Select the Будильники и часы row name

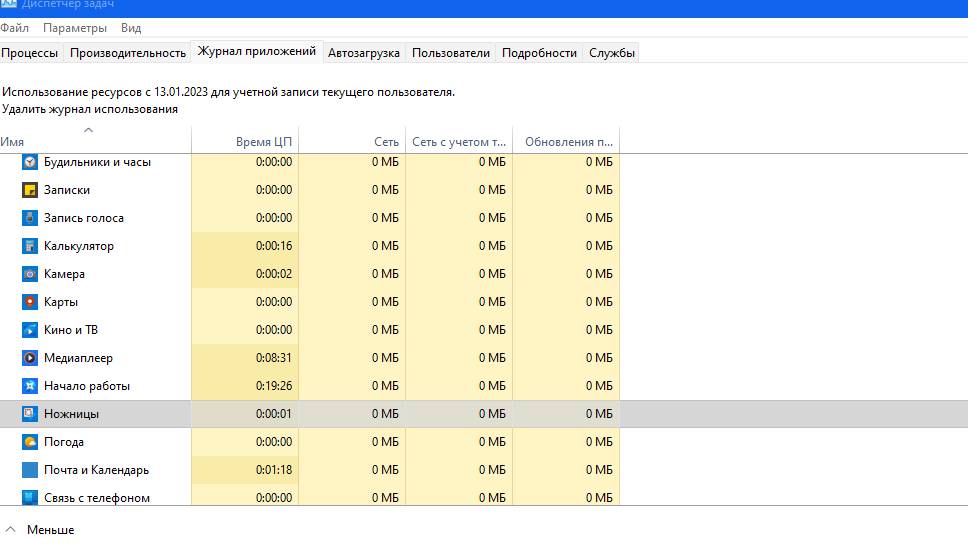(x=97, y=162)
